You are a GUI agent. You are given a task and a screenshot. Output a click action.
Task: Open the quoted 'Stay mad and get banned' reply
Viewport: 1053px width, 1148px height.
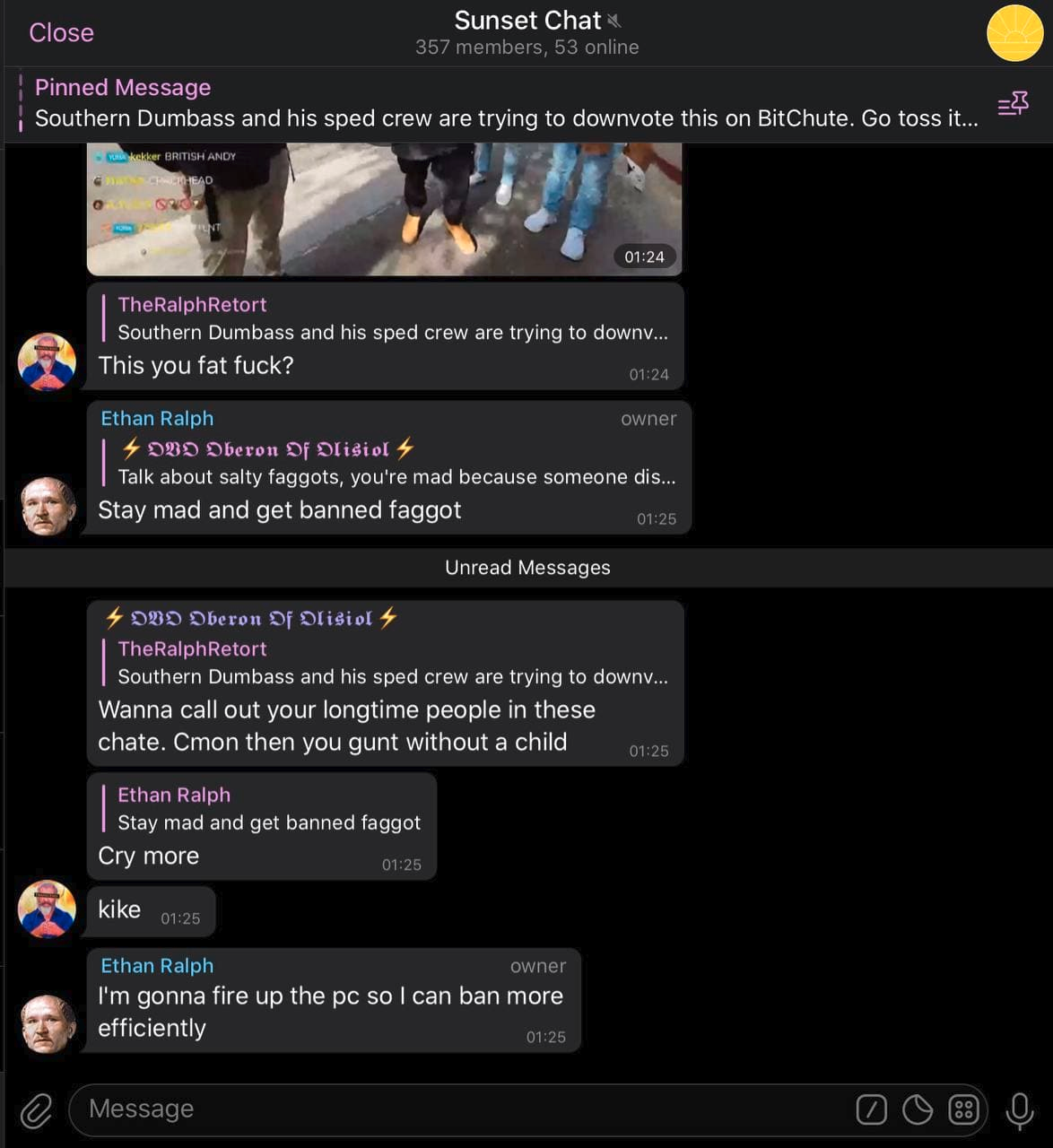point(266,809)
